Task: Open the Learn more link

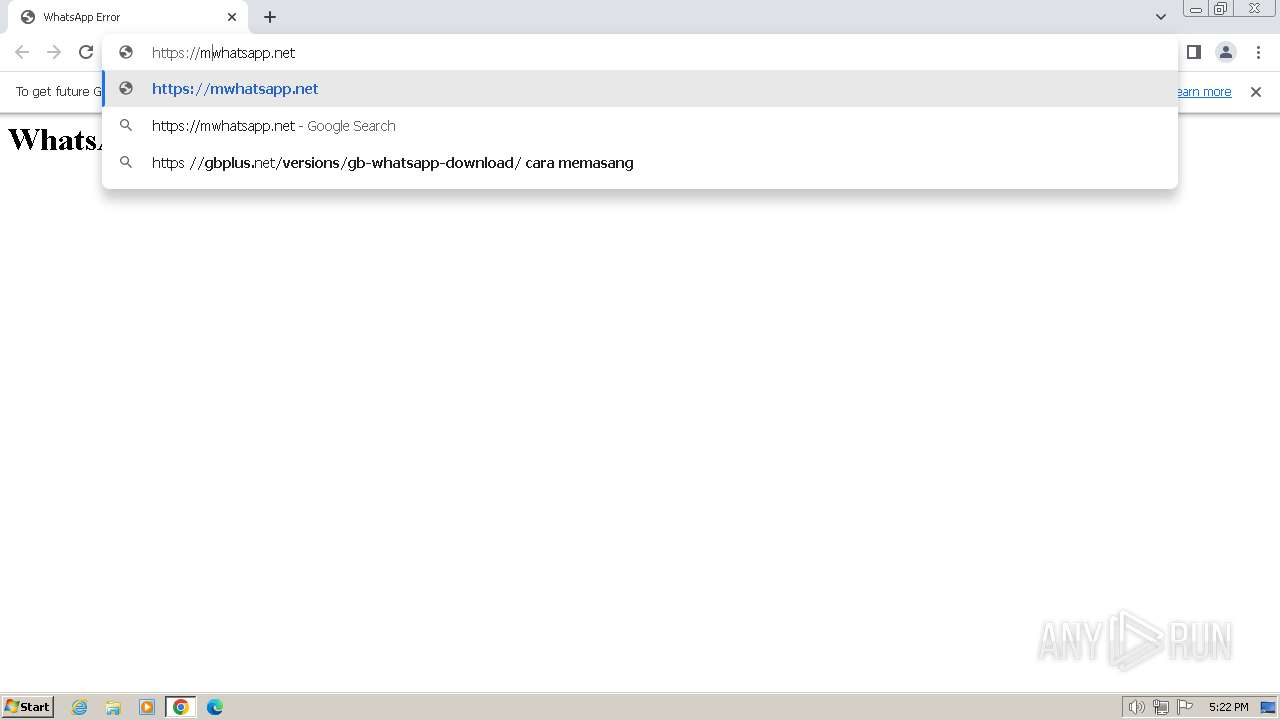Action: [x=1203, y=92]
